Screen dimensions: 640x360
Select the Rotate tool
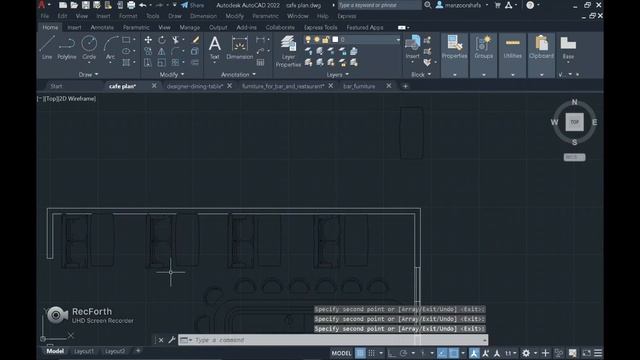(162, 40)
